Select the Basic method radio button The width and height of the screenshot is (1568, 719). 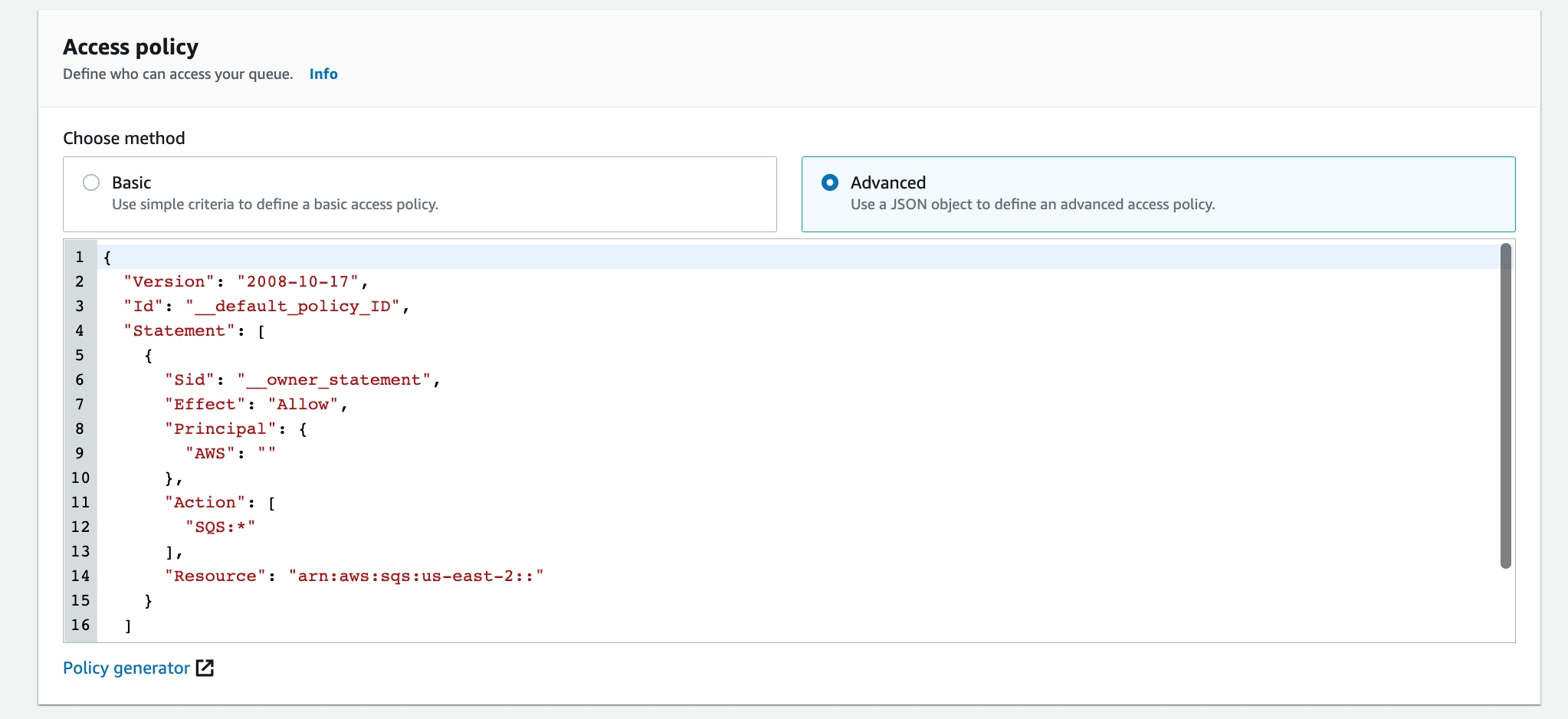point(91,182)
